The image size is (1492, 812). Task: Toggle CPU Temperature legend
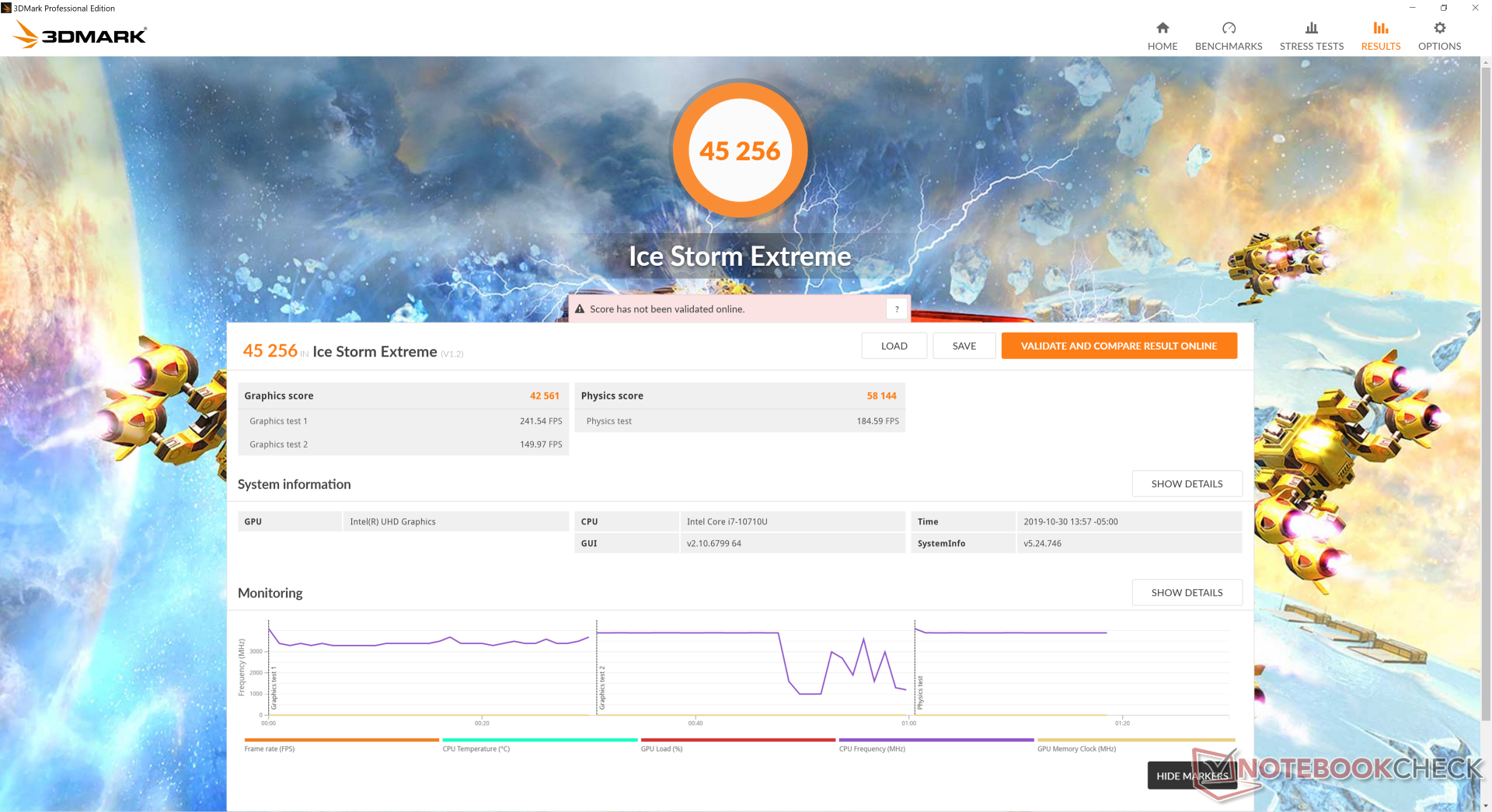540,744
